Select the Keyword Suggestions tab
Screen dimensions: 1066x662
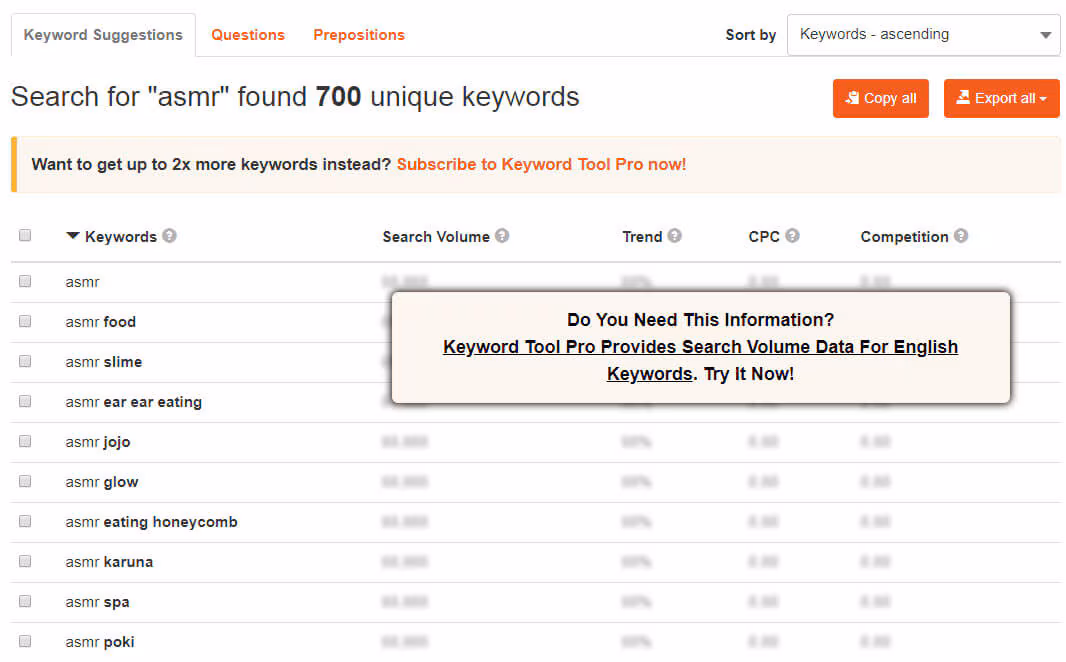(x=103, y=35)
